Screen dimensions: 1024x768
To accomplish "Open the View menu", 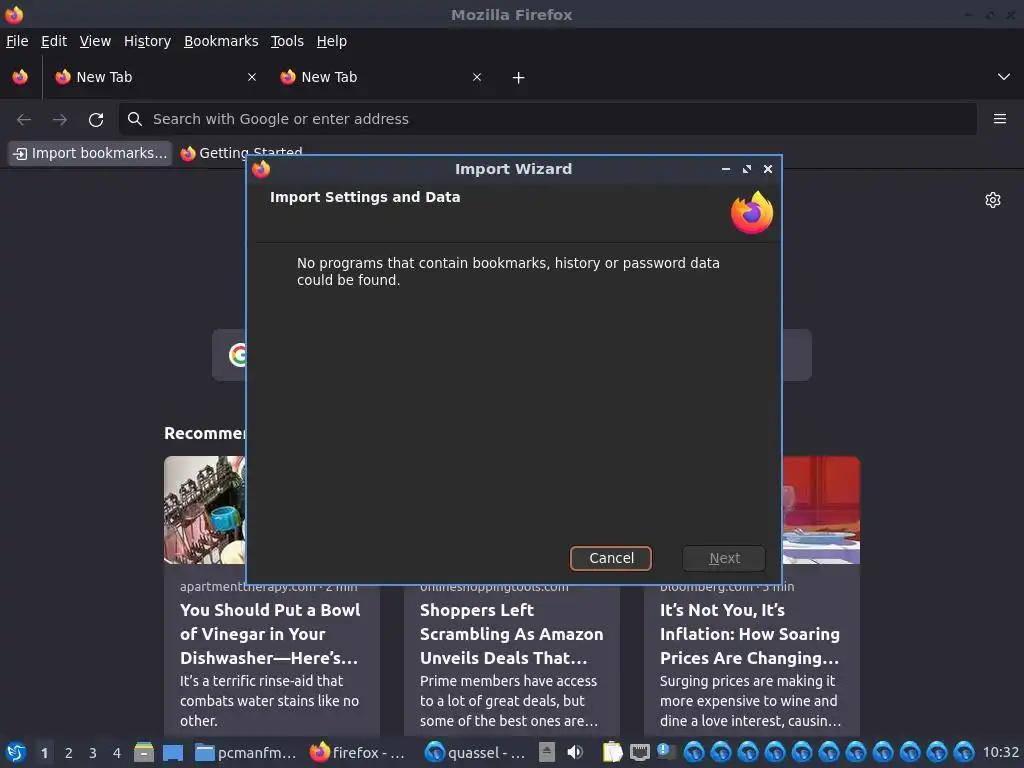I will point(95,41).
